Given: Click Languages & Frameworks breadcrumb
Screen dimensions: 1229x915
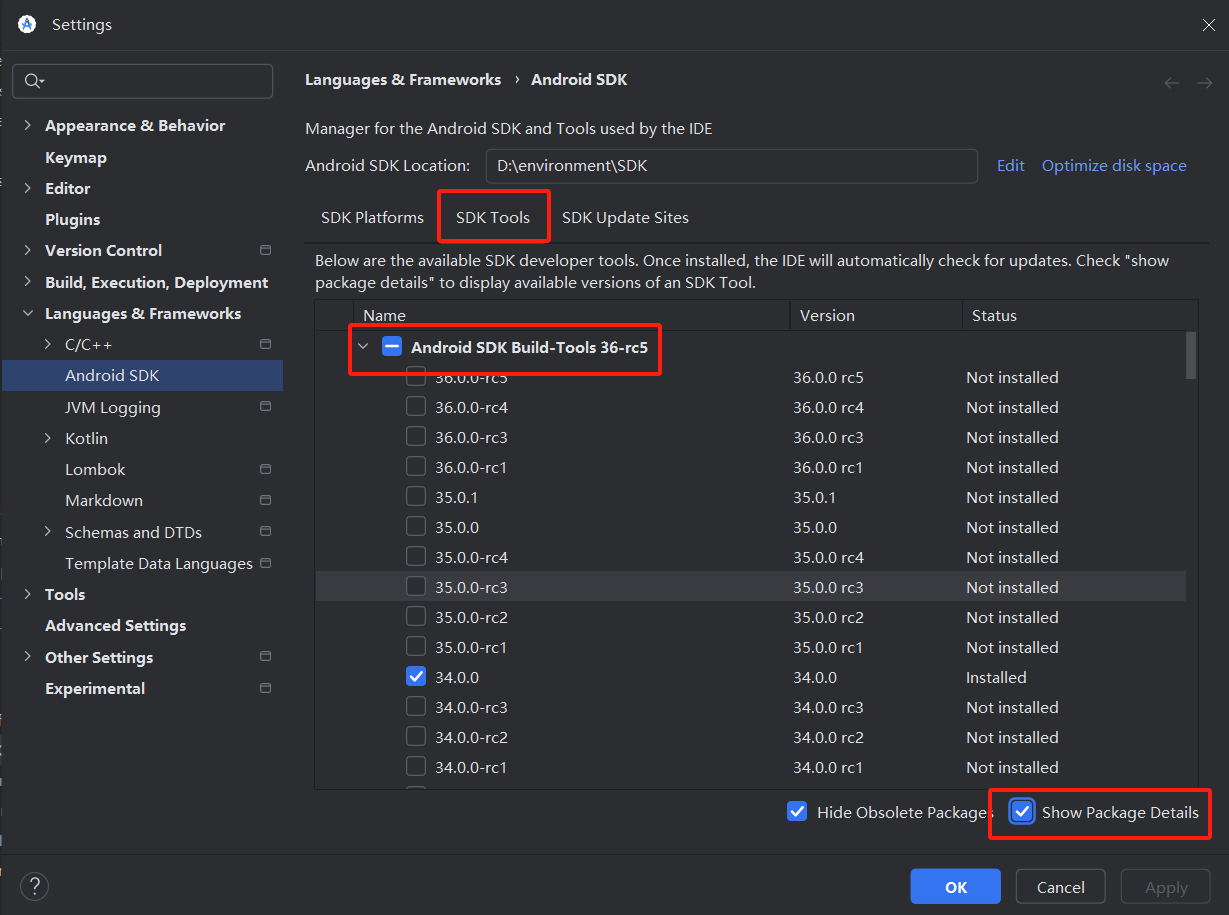Looking at the screenshot, I should tap(403, 79).
